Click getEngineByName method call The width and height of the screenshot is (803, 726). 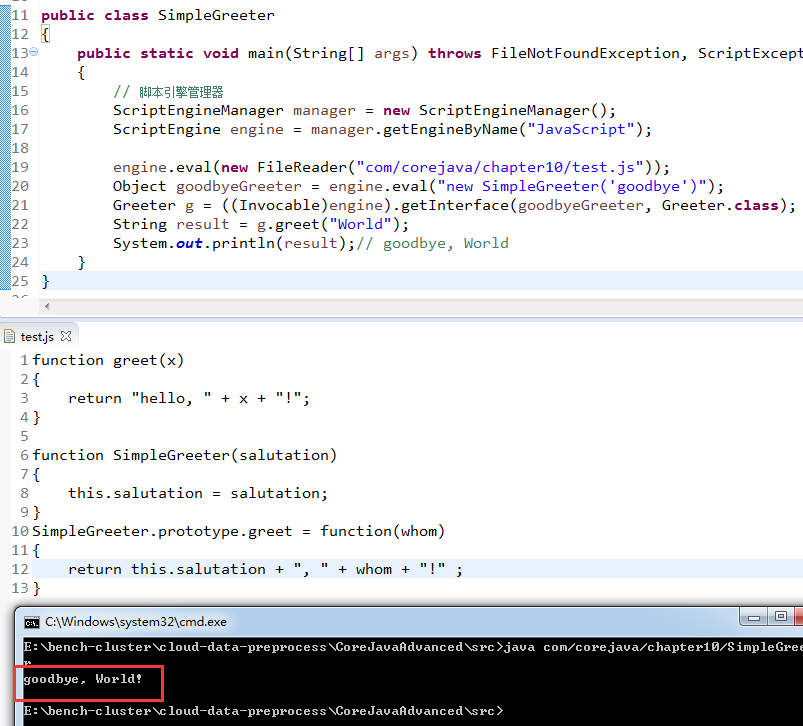pos(450,130)
